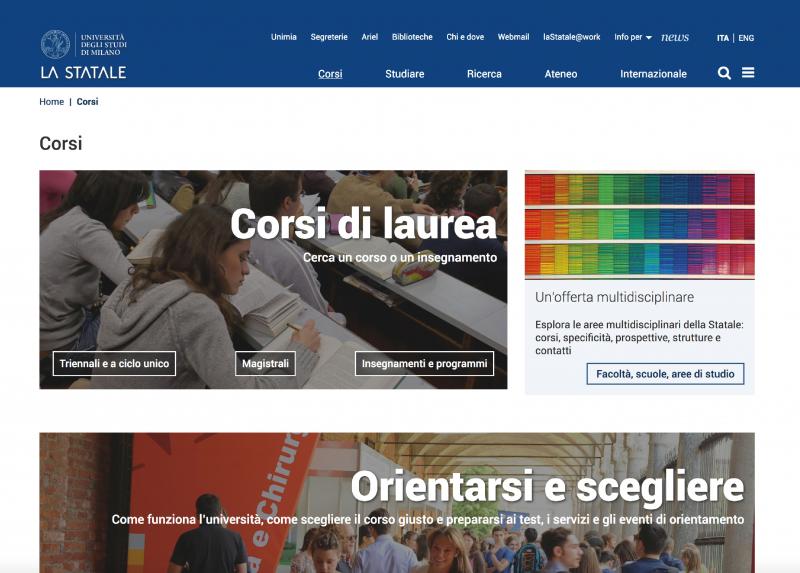Switch language to ENG
The width and height of the screenshot is (800, 573).
pos(746,38)
